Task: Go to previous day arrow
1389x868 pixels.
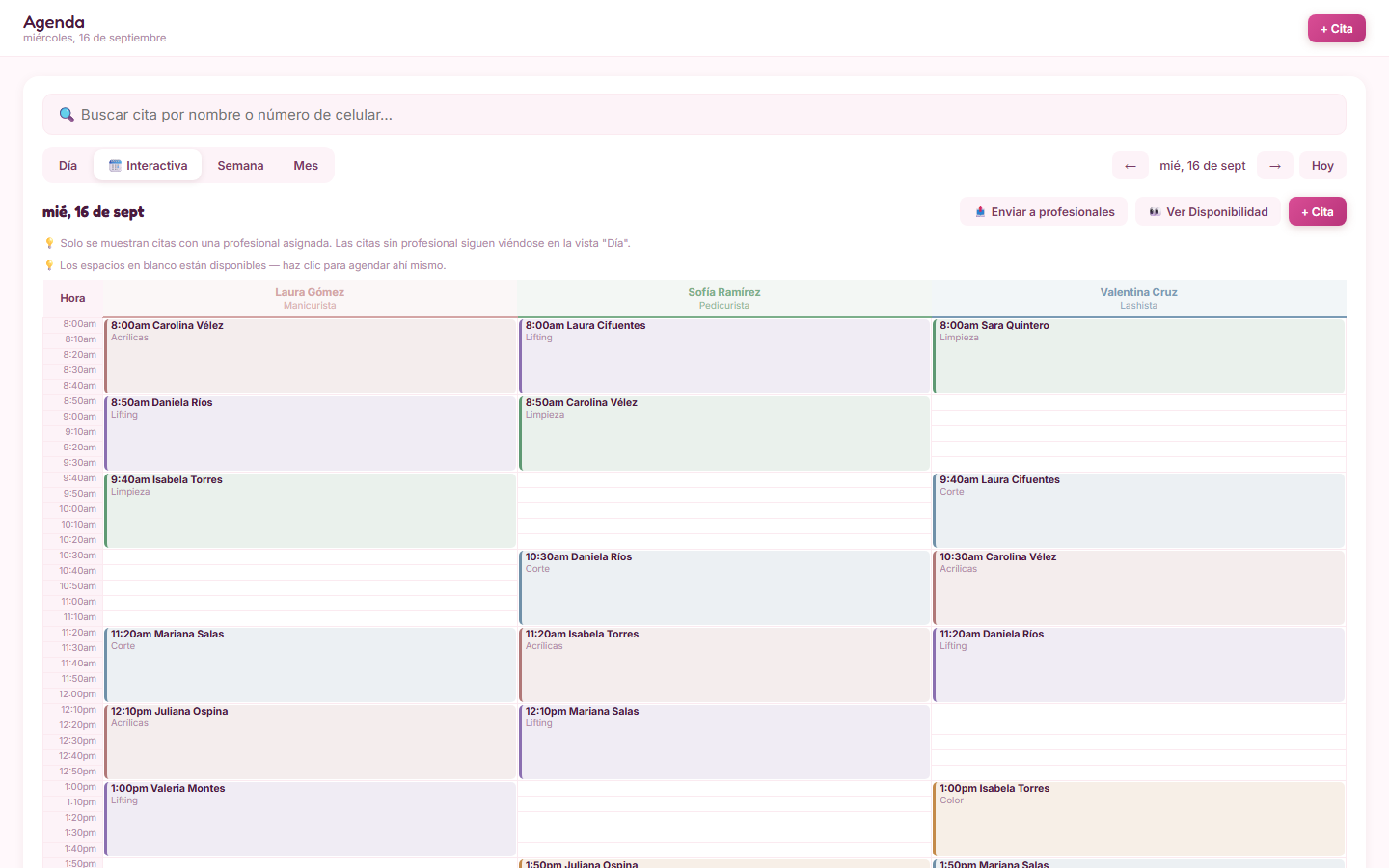Action: click(x=1130, y=166)
